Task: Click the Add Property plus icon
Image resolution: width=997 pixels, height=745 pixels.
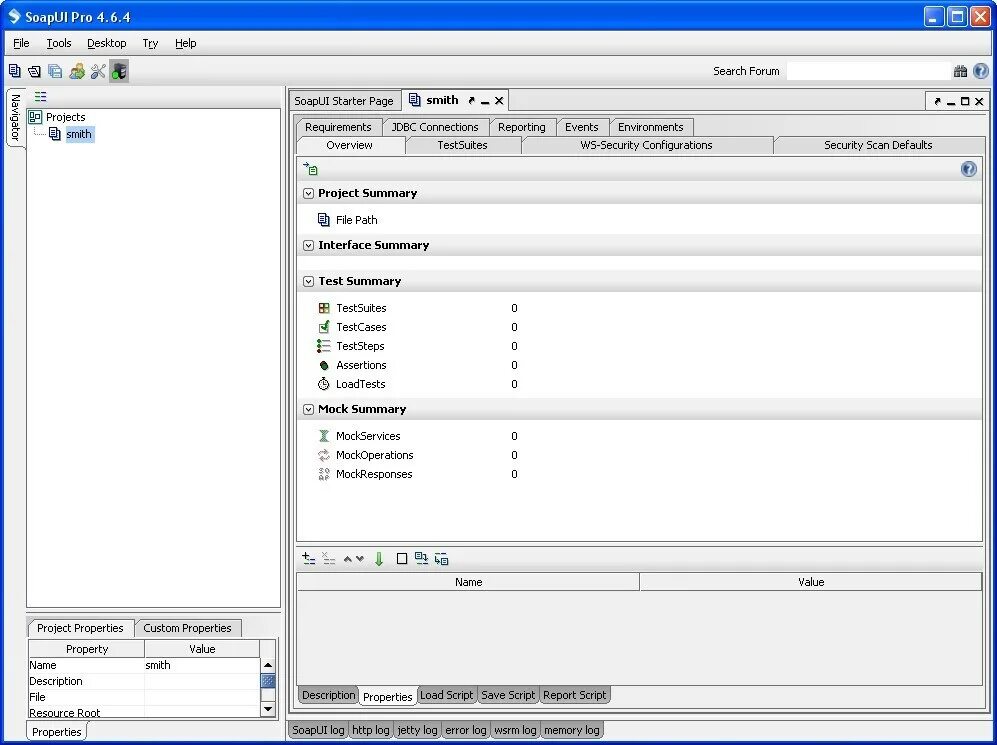Action: (308, 559)
